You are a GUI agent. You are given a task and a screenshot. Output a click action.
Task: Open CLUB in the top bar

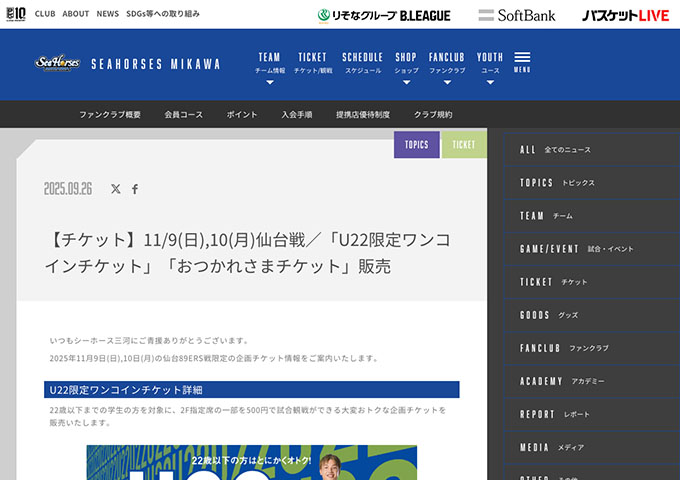coord(45,14)
